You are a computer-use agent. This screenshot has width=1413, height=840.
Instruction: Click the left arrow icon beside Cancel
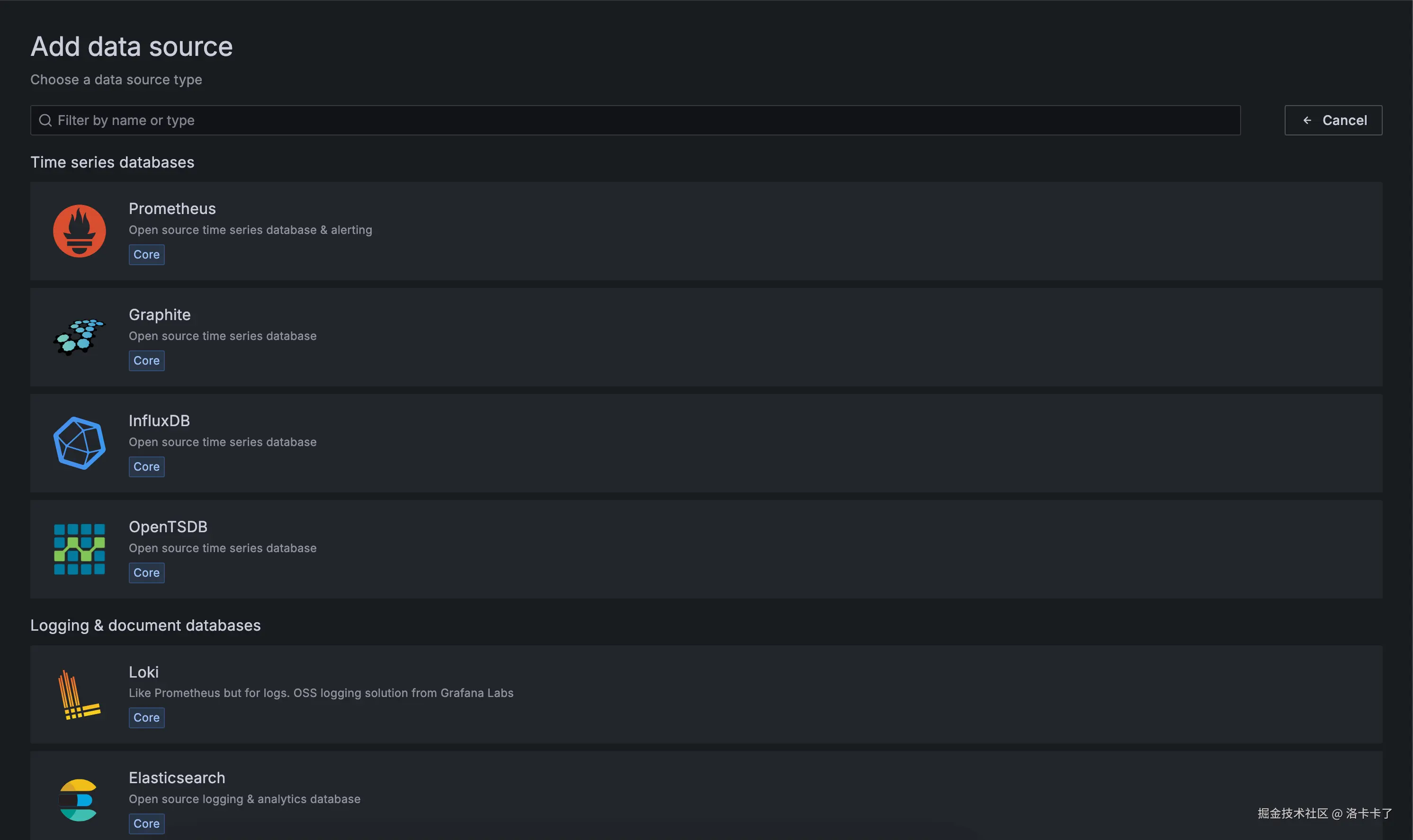(x=1307, y=120)
